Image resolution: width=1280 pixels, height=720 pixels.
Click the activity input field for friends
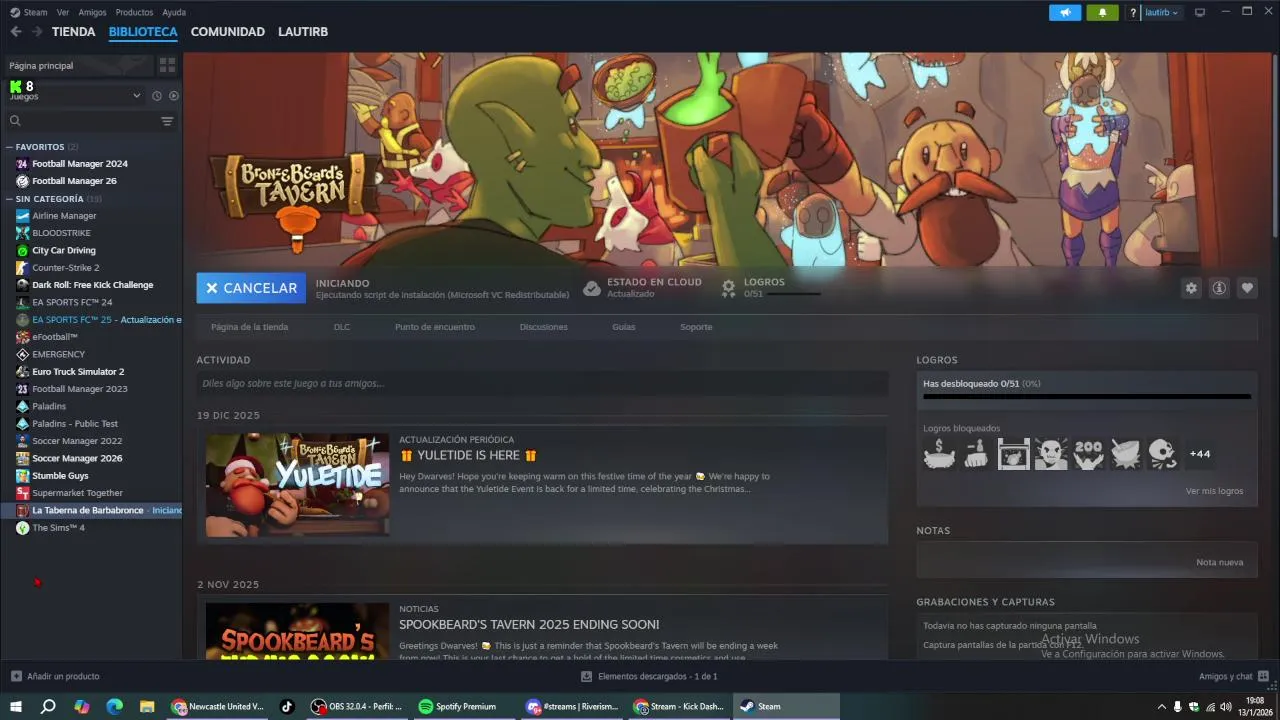coord(542,383)
